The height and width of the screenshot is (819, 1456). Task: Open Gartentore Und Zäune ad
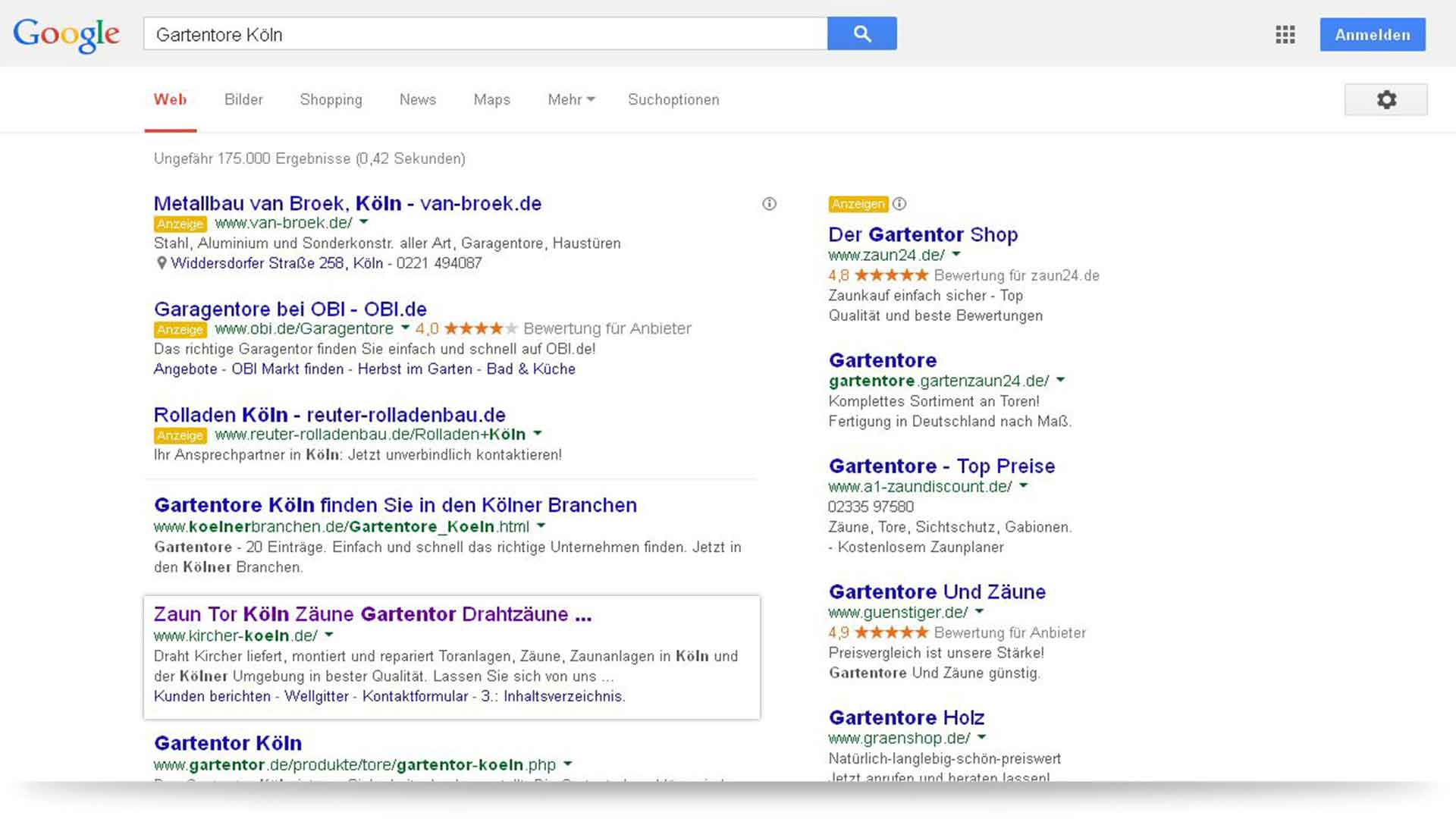point(937,591)
